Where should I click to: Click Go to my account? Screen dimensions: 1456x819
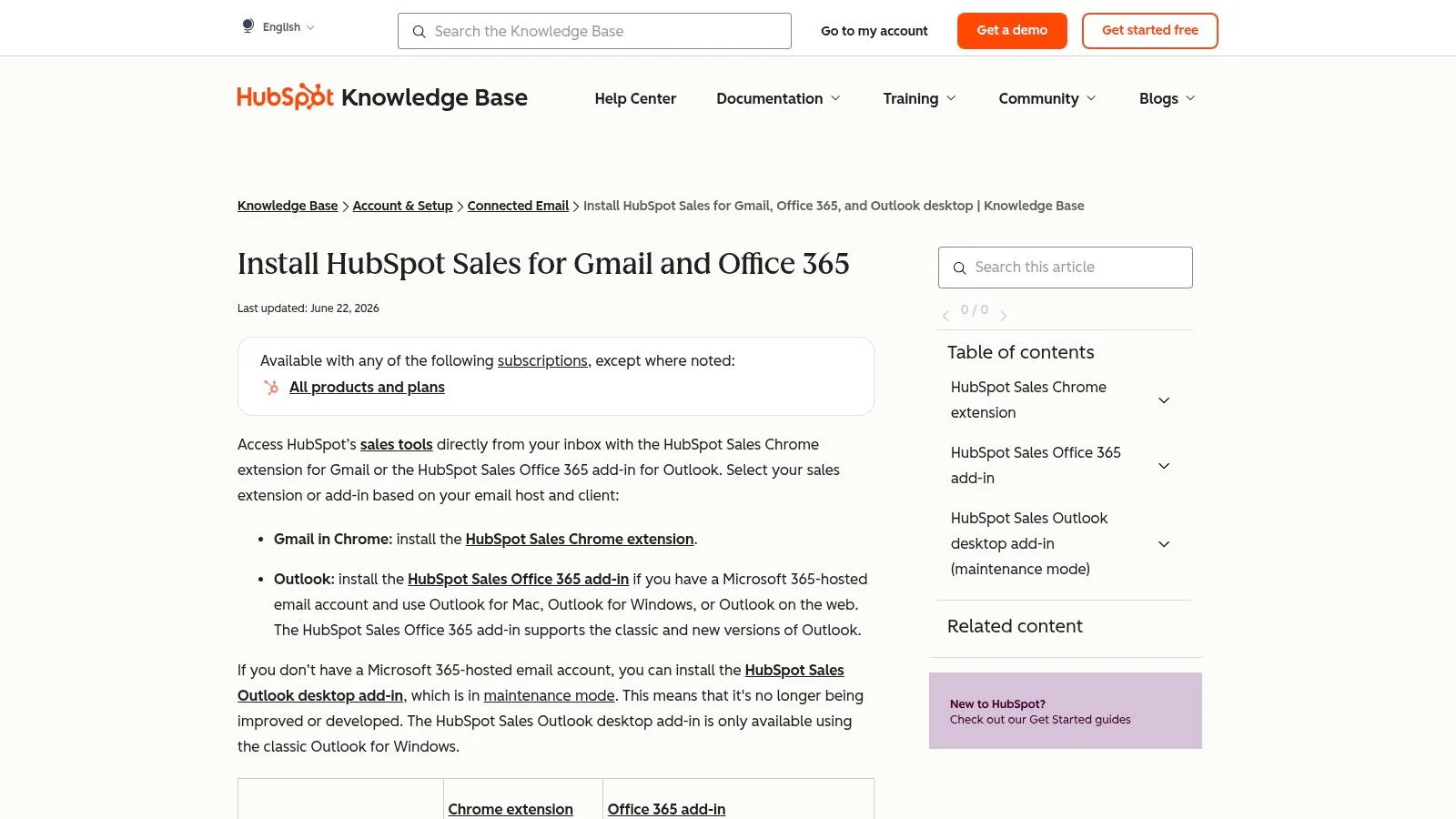[875, 31]
